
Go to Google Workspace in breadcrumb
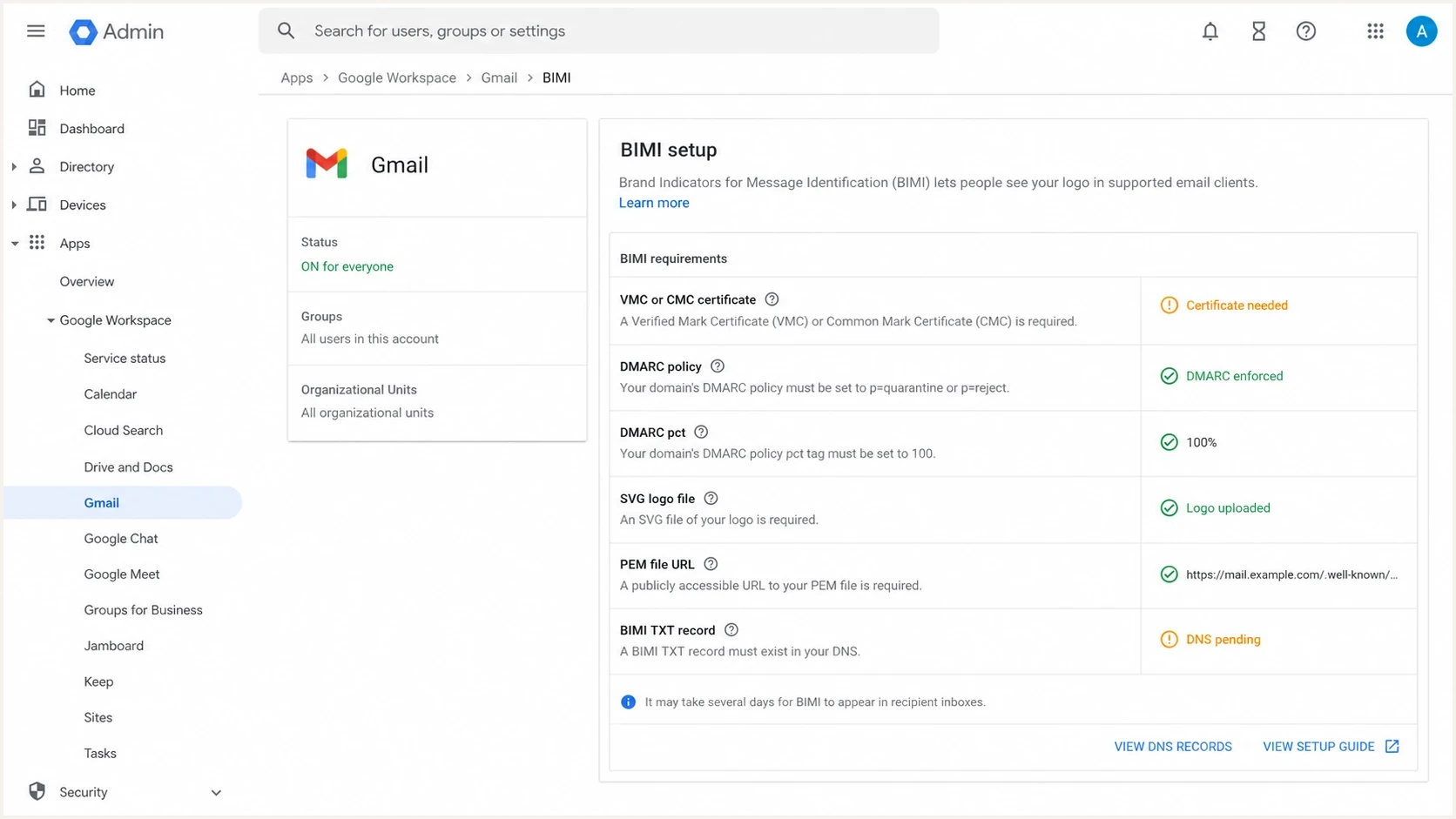pyautogui.click(x=397, y=77)
